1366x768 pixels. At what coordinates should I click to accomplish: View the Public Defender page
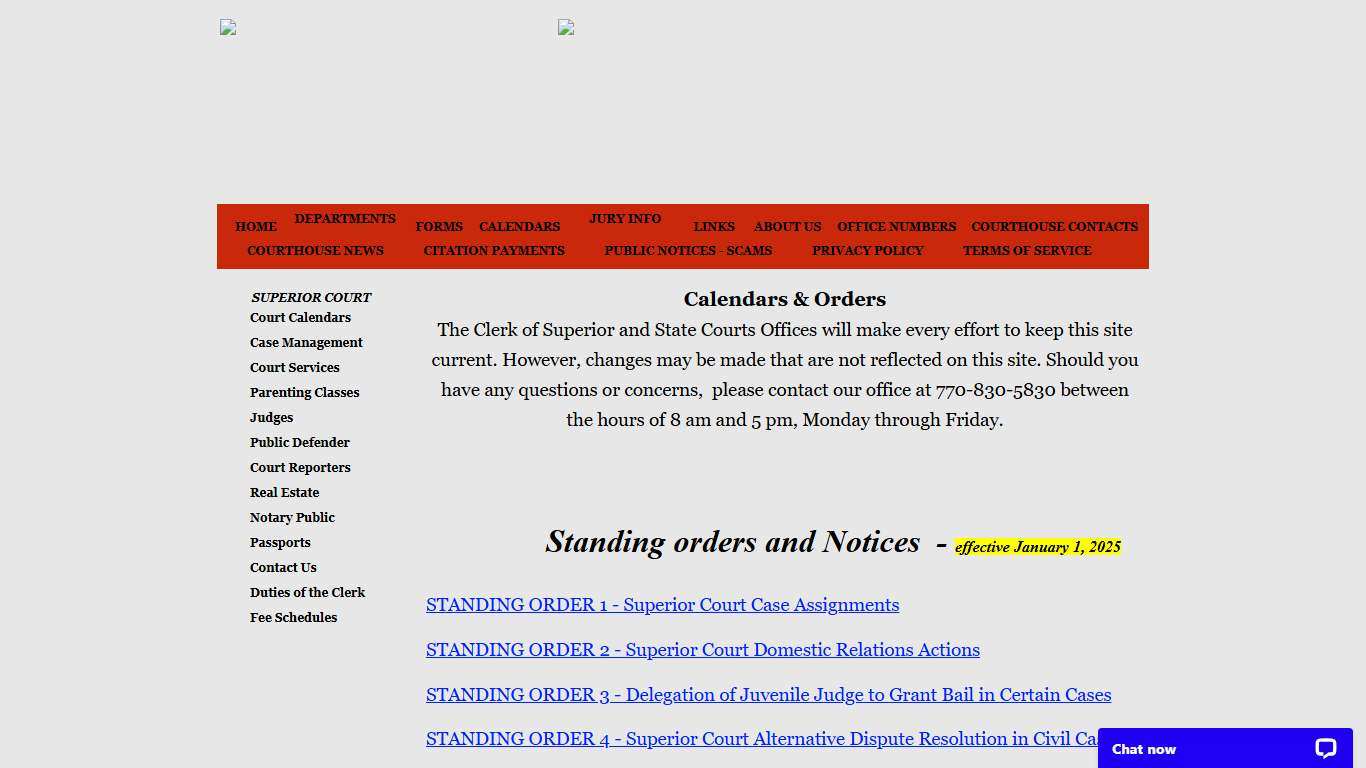click(x=300, y=443)
